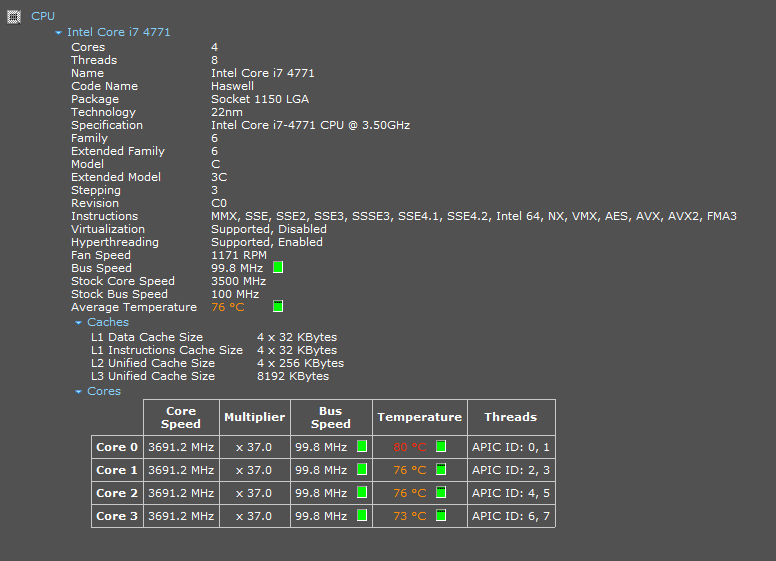Select the Code Name value Haswell

tap(232, 86)
